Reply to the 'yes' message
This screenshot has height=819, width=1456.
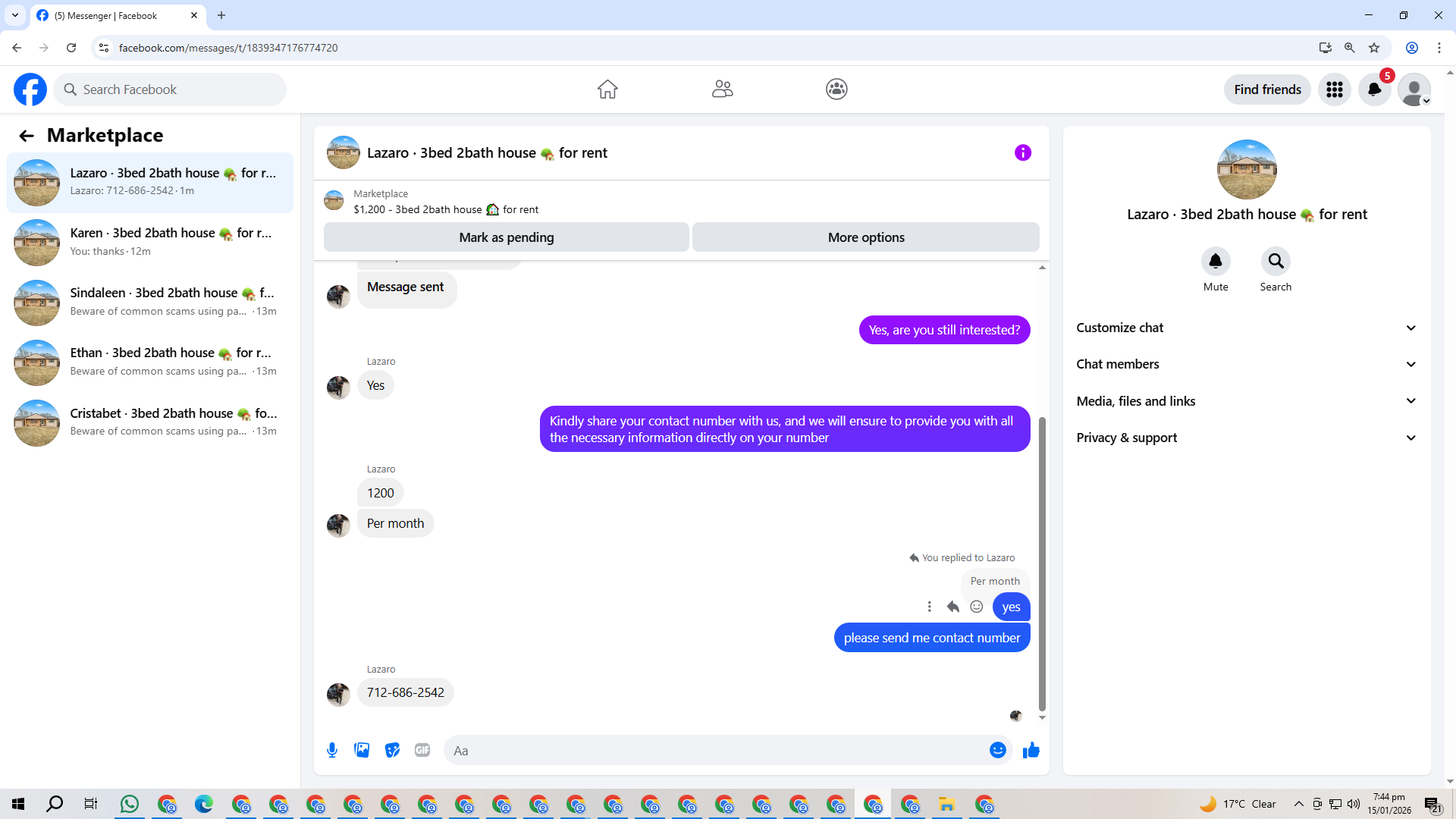pyautogui.click(x=953, y=607)
